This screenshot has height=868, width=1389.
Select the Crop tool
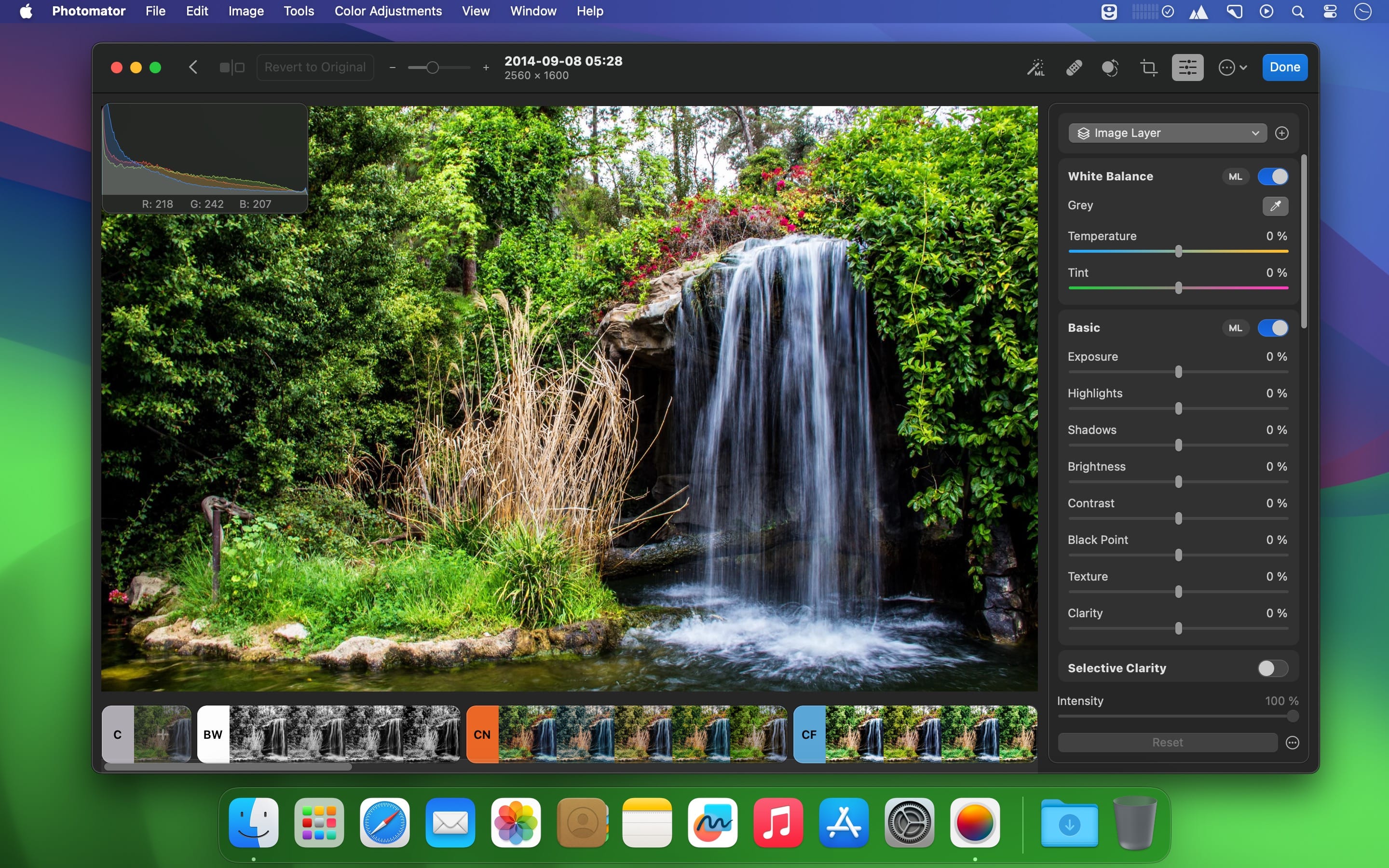[1148, 68]
